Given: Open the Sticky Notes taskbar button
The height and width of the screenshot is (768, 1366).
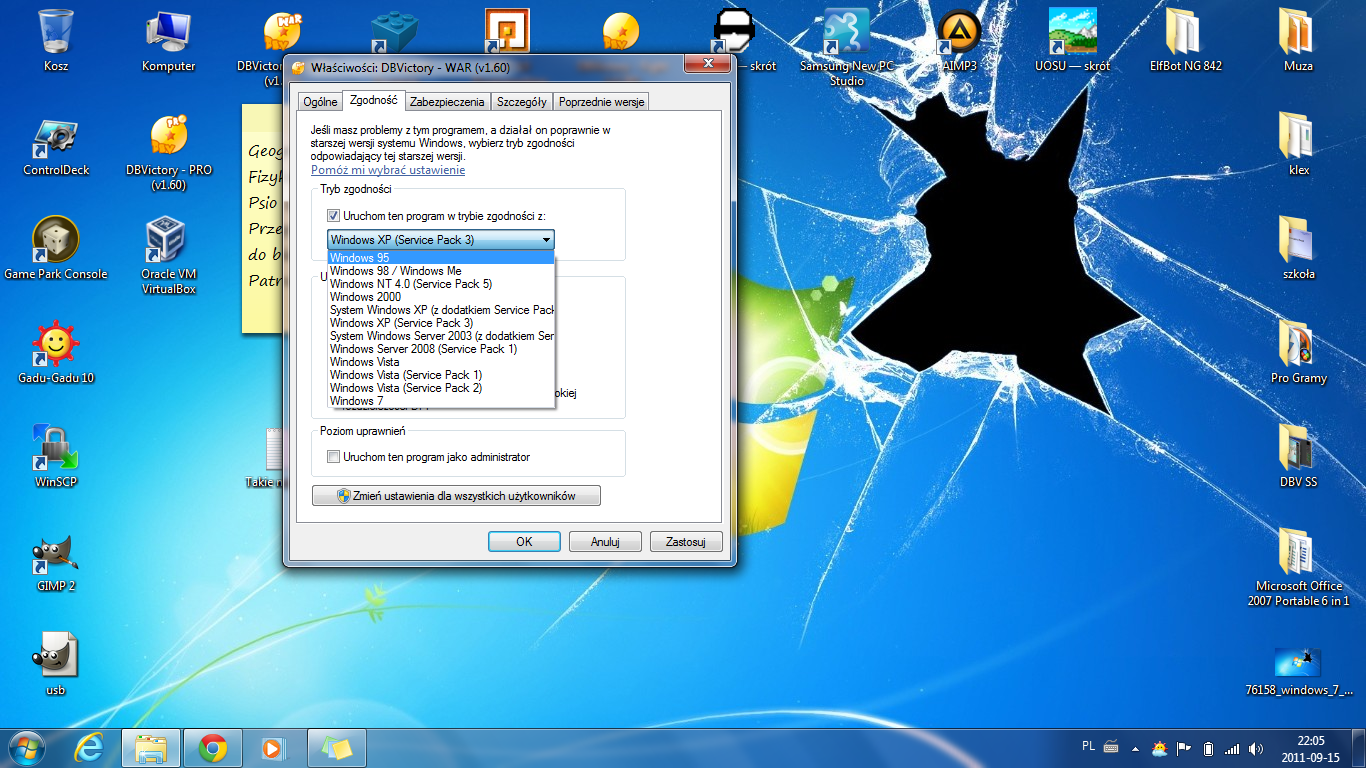Looking at the screenshot, I should point(337,748).
